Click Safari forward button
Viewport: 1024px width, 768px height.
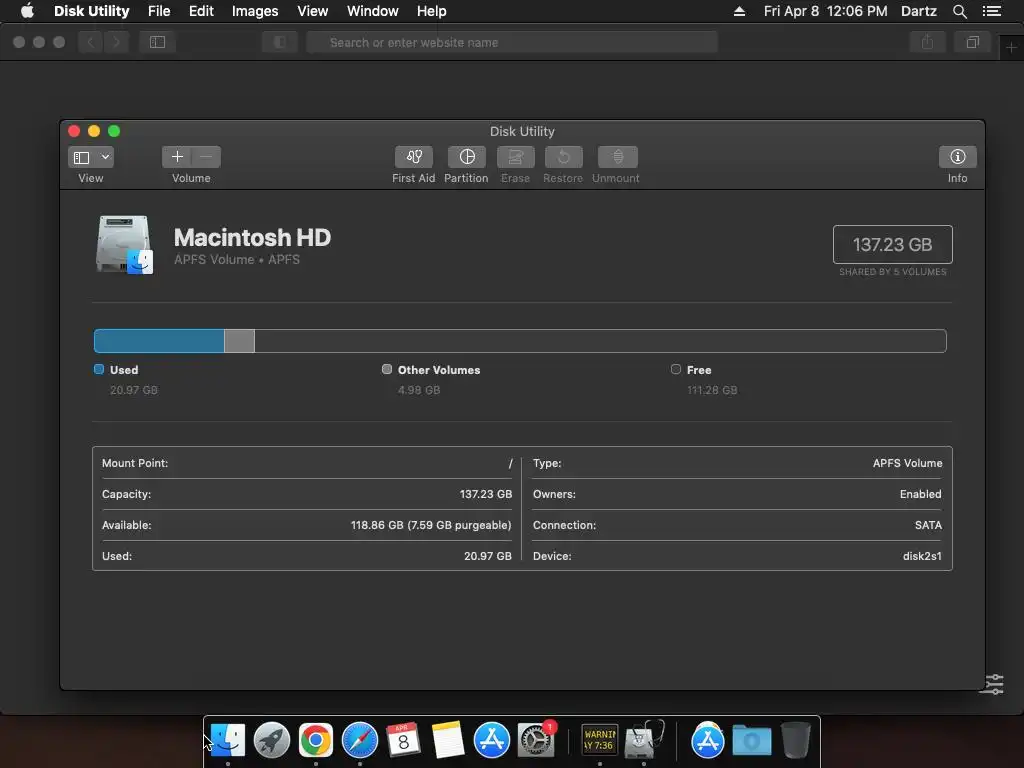click(x=116, y=42)
